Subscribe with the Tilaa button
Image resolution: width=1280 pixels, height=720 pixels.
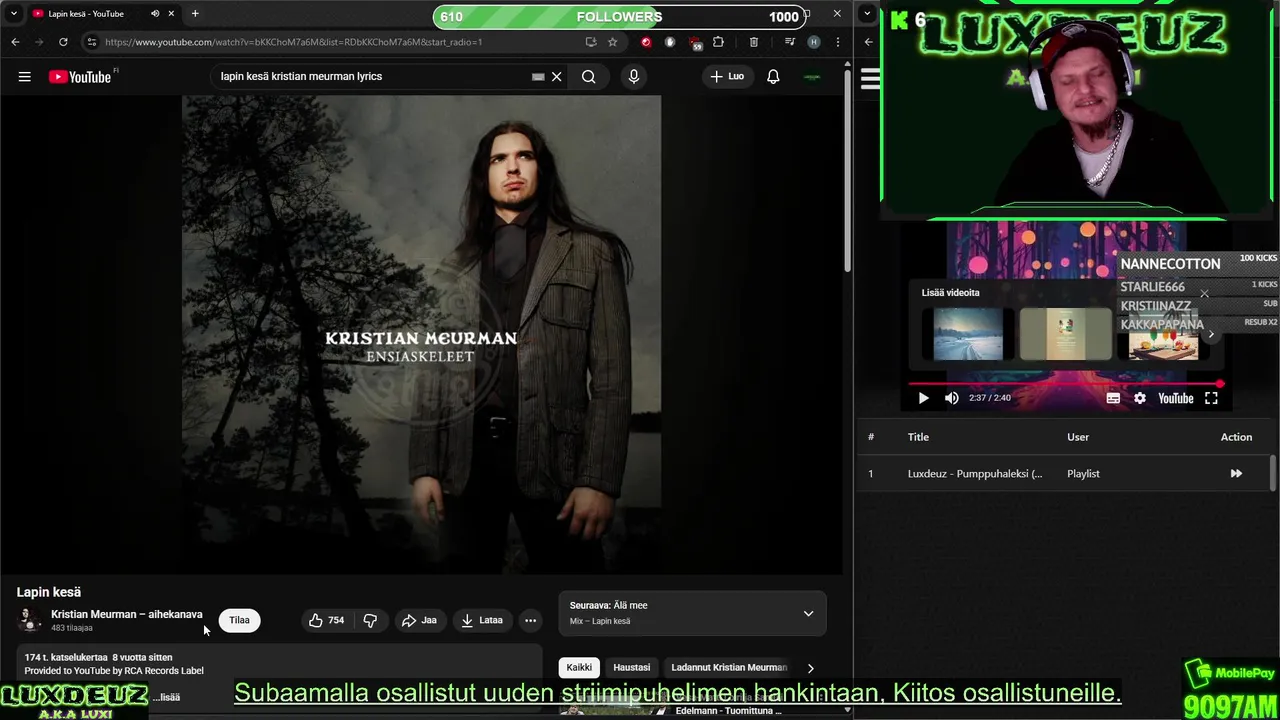[239, 620]
